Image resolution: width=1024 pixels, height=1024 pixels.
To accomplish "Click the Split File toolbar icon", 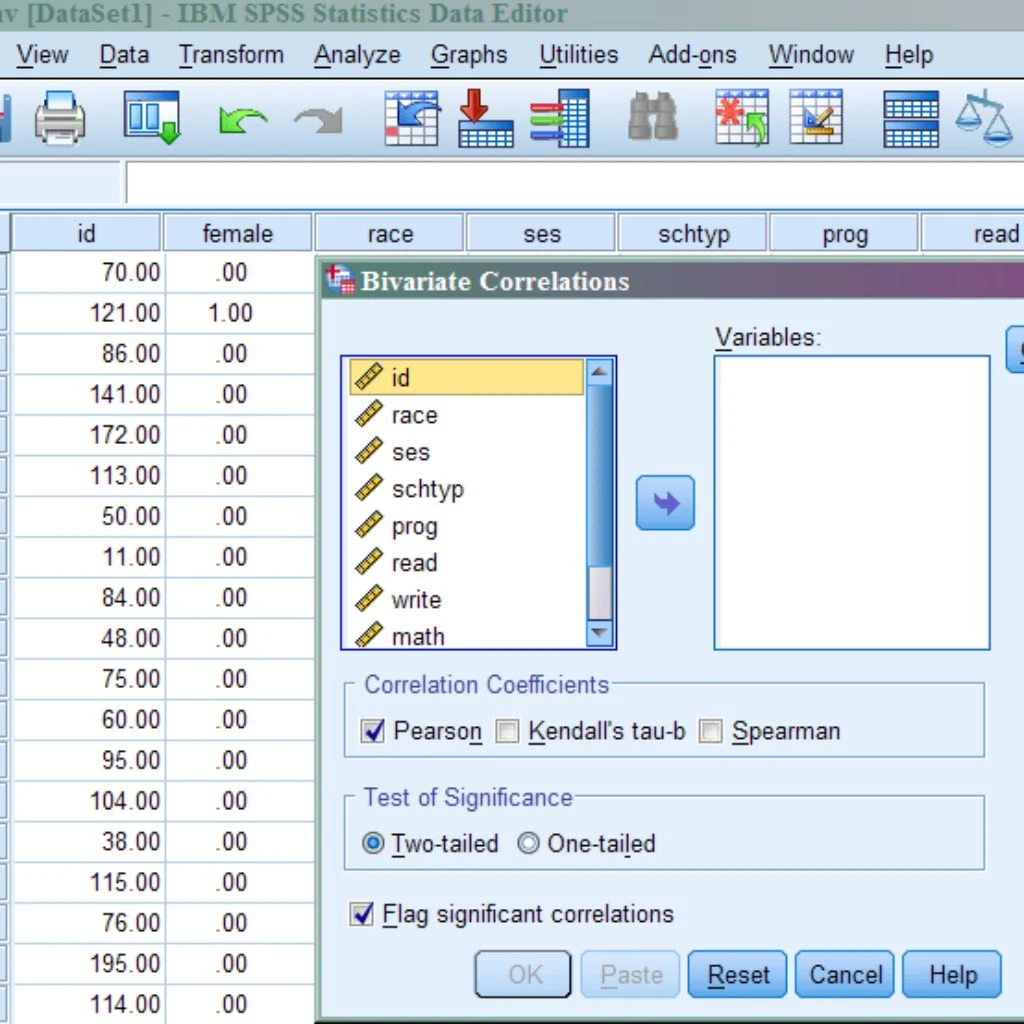I will [910, 118].
